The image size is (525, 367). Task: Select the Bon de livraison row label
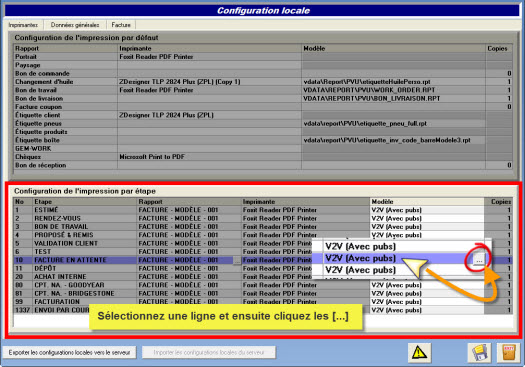pos(39,98)
